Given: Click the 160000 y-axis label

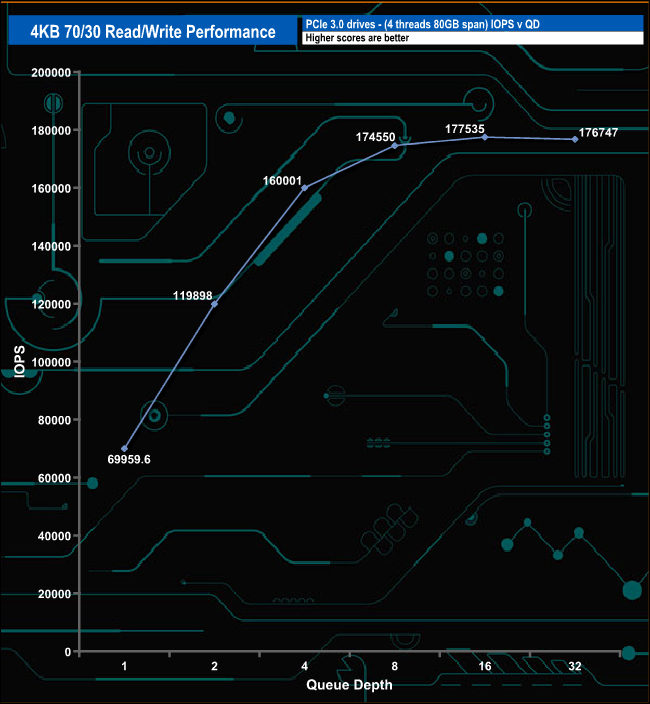Looking at the screenshot, I should (51, 189).
